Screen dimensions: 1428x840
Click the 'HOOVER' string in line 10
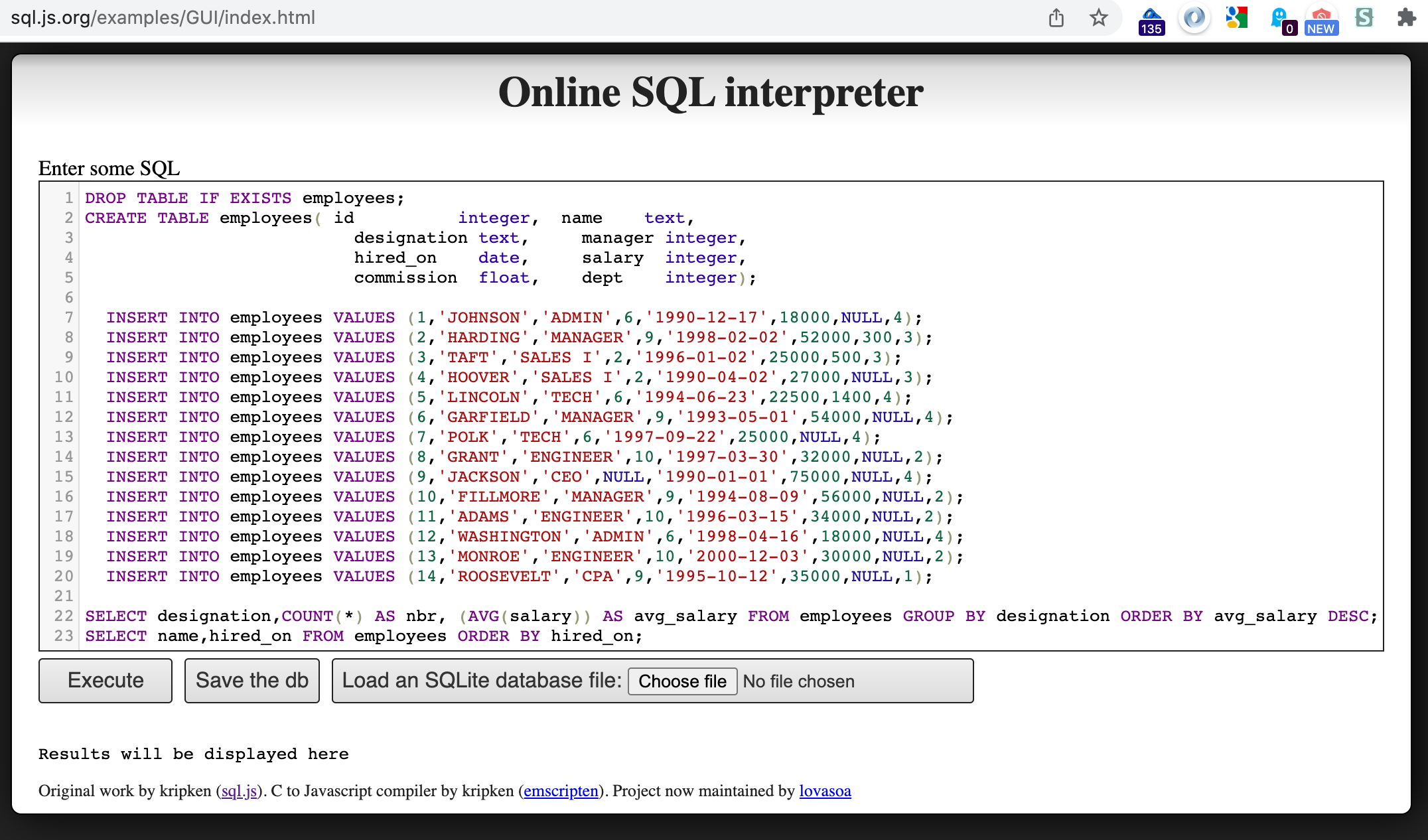(478, 378)
